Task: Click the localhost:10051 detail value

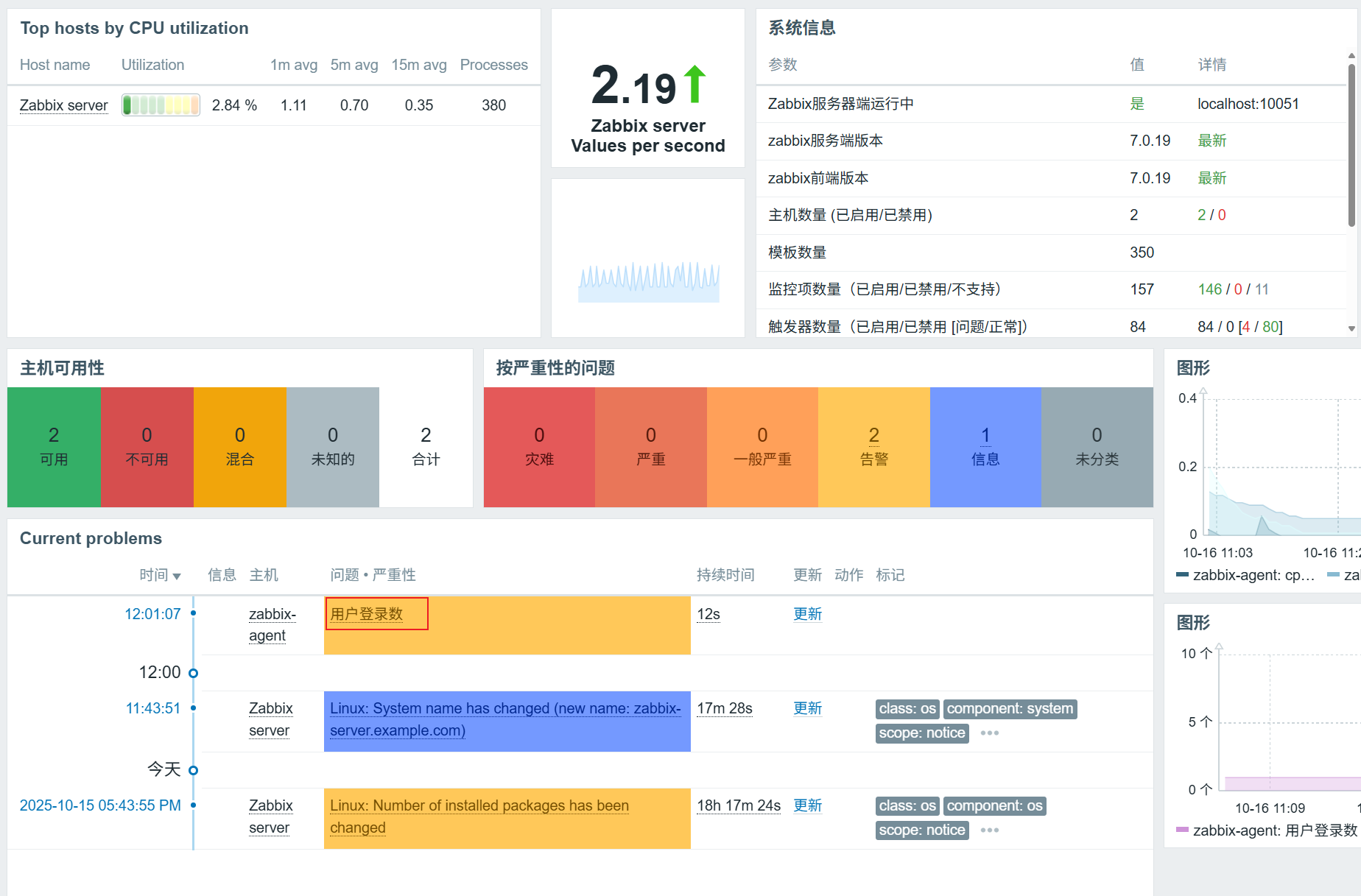Action: [x=1248, y=104]
